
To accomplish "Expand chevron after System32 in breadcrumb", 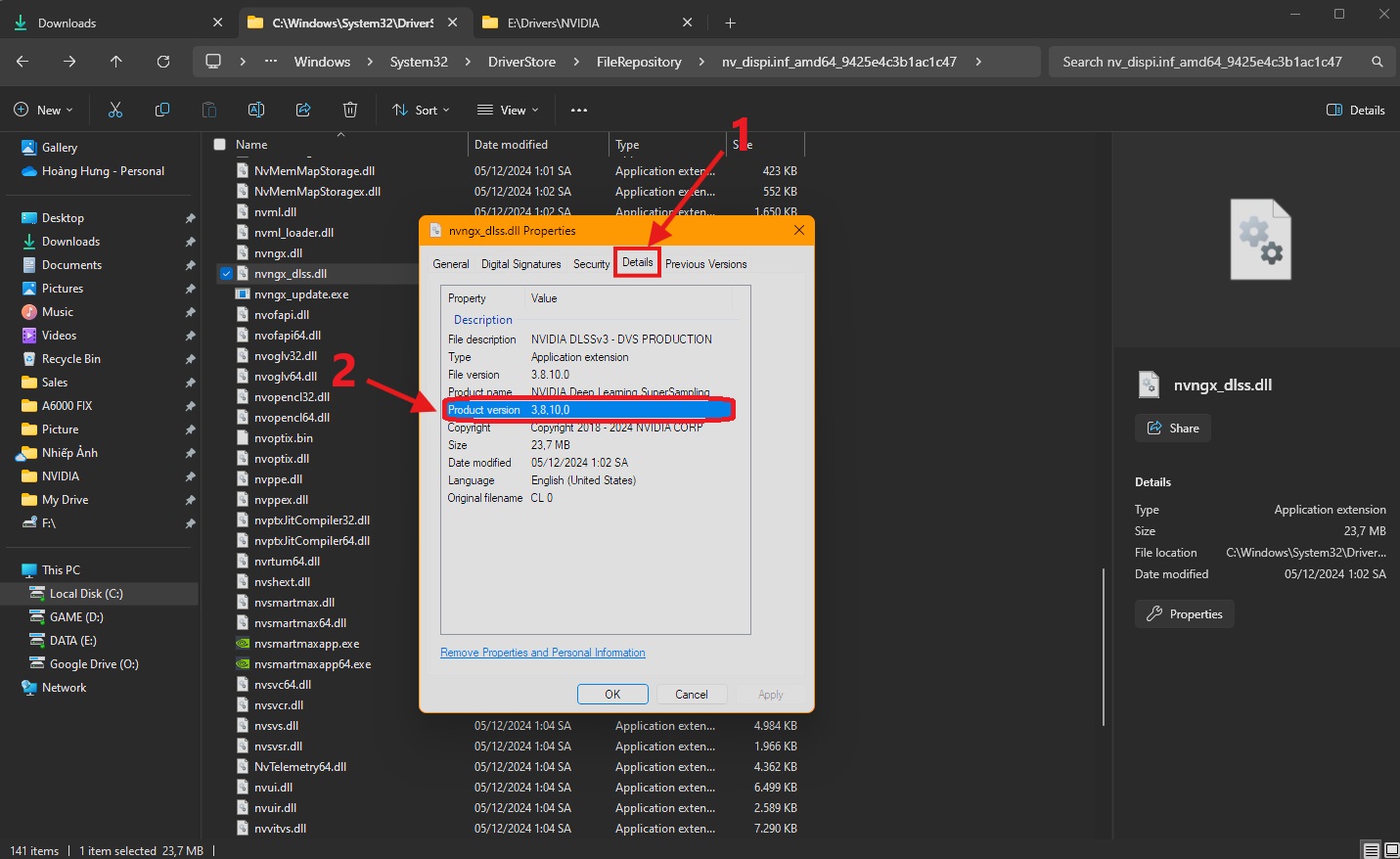I will (467, 62).
